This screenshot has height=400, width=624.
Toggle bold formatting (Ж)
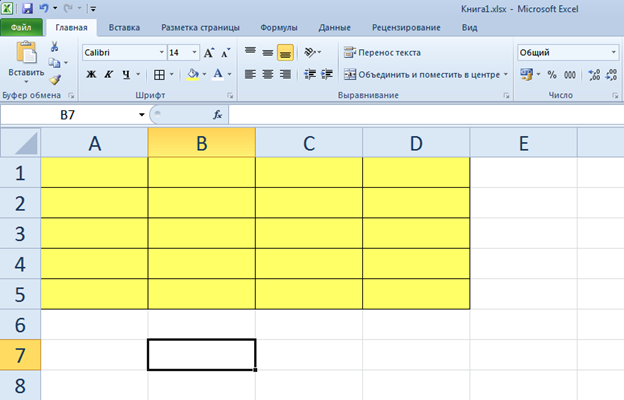91,74
